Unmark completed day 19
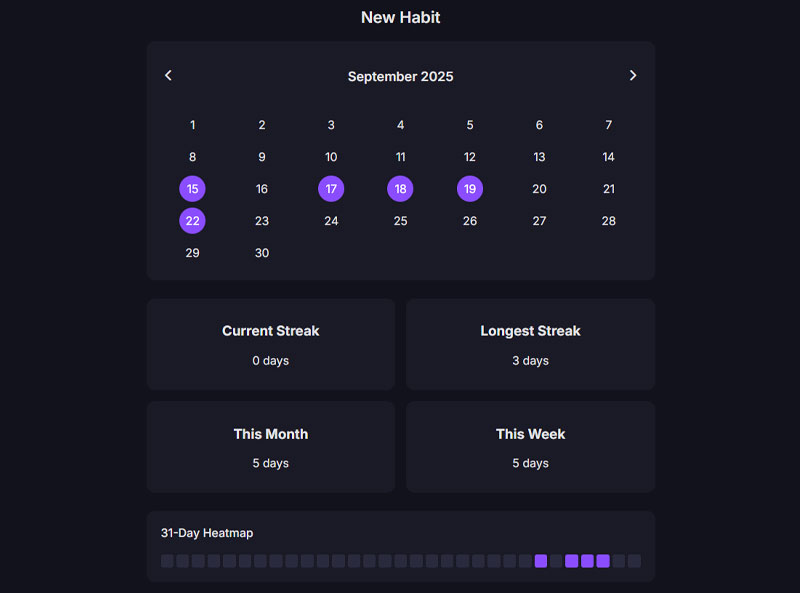 pos(470,189)
